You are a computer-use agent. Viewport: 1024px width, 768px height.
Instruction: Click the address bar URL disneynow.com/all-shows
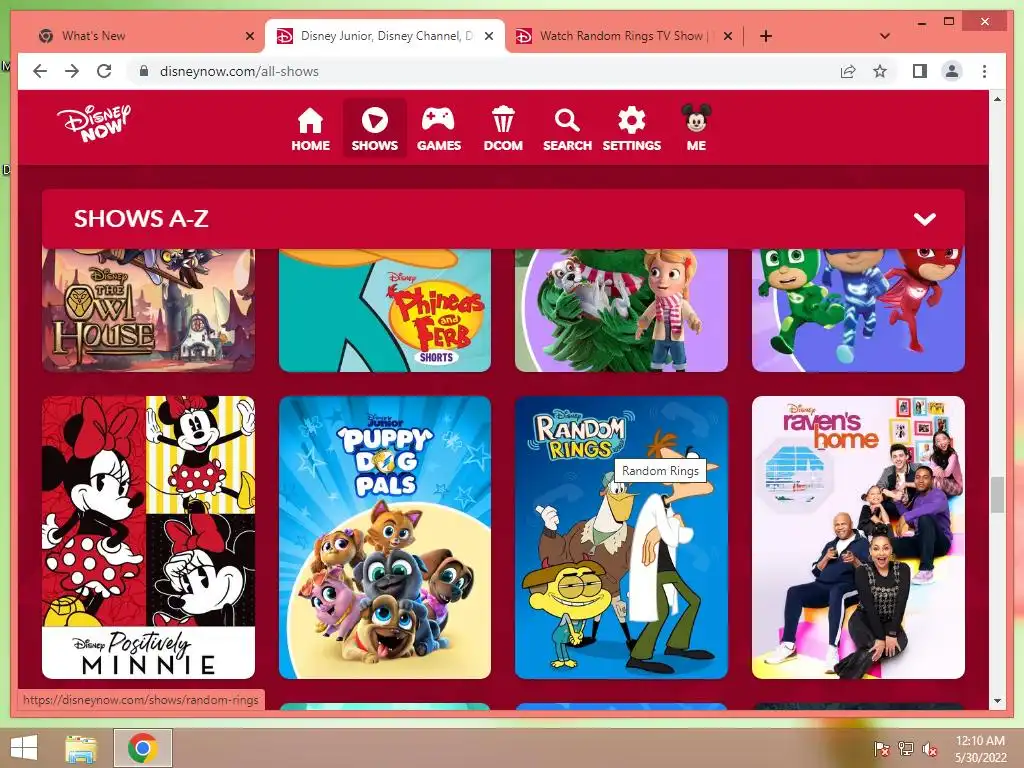239,71
